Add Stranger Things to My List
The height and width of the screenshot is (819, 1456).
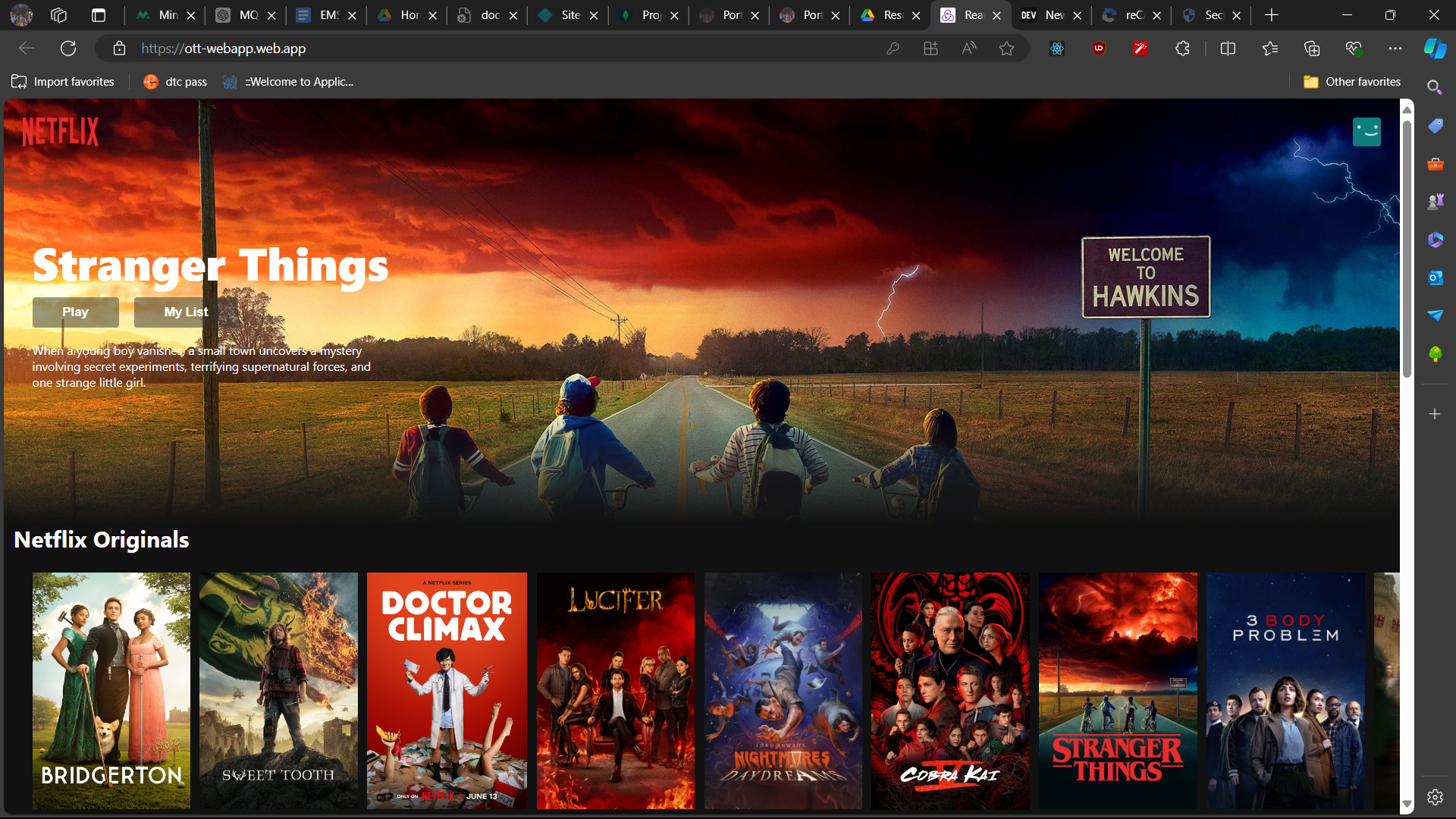186,312
